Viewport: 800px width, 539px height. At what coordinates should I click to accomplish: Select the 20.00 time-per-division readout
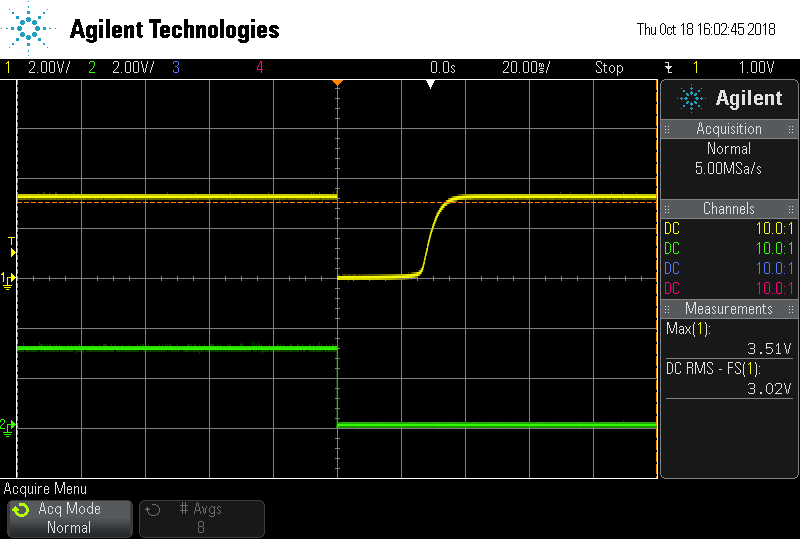tap(526, 67)
